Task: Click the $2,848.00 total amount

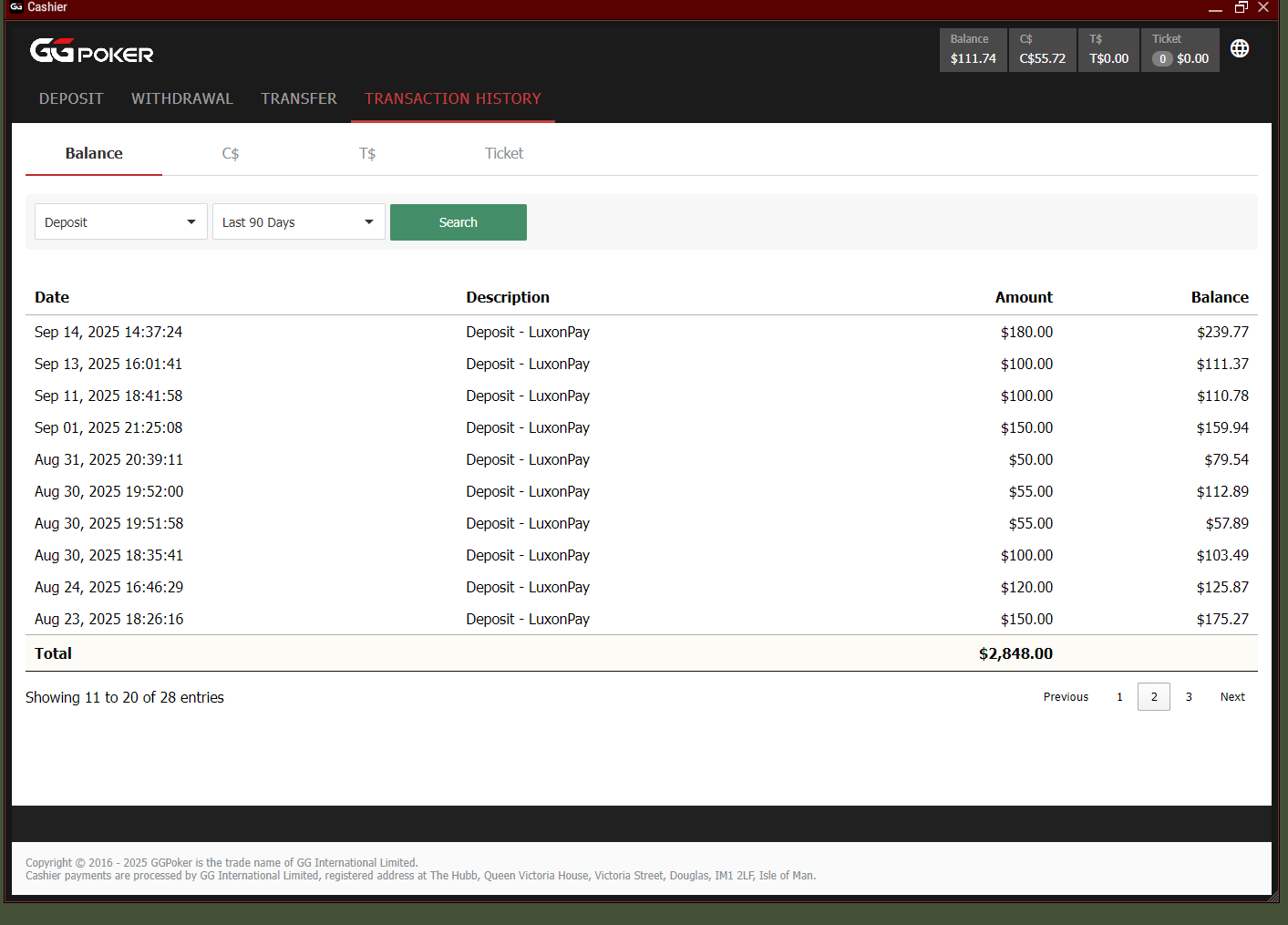Action: 1015,653
